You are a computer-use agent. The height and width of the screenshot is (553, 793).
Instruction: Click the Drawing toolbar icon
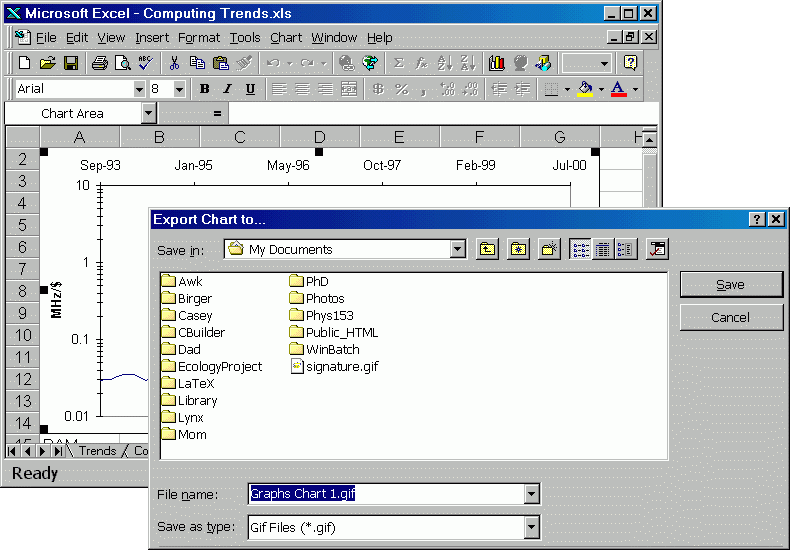pyautogui.click(x=543, y=63)
